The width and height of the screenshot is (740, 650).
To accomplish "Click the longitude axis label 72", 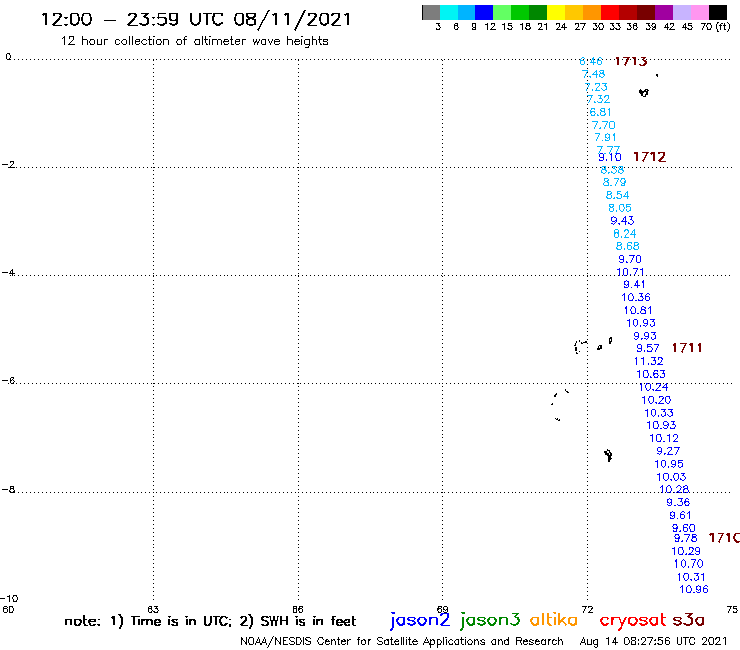I will [587, 609].
